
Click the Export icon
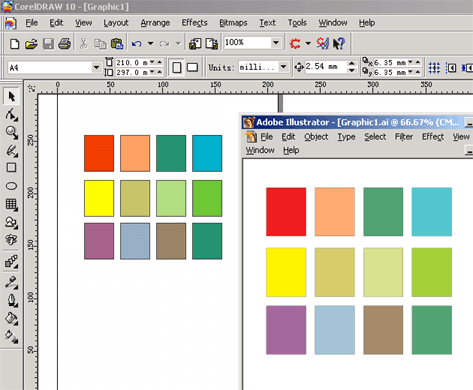pyautogui.click(x=212, y=44)
